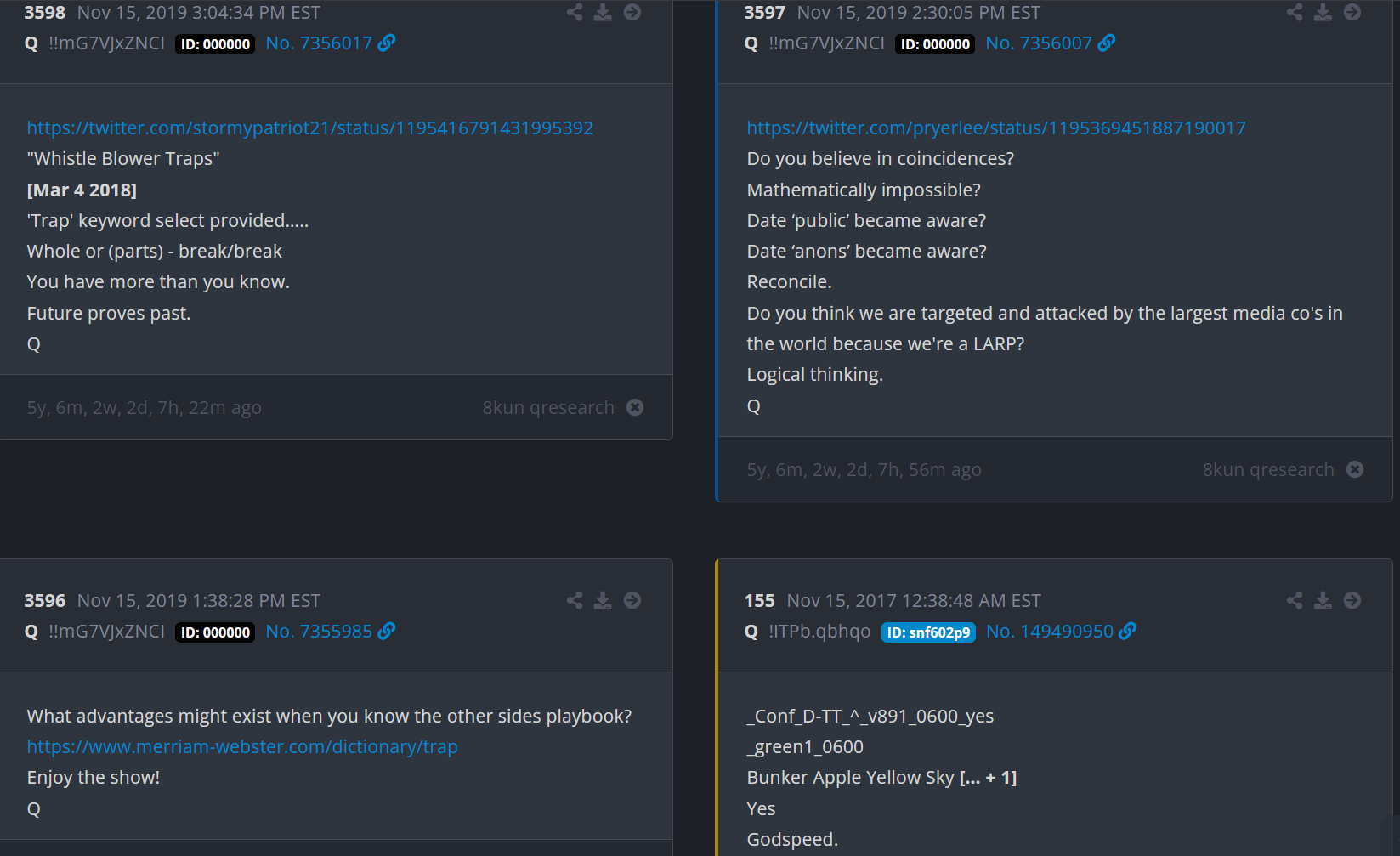Click the X circle icon next to 8kun qresearch in post 3597

pos(1355,469)
